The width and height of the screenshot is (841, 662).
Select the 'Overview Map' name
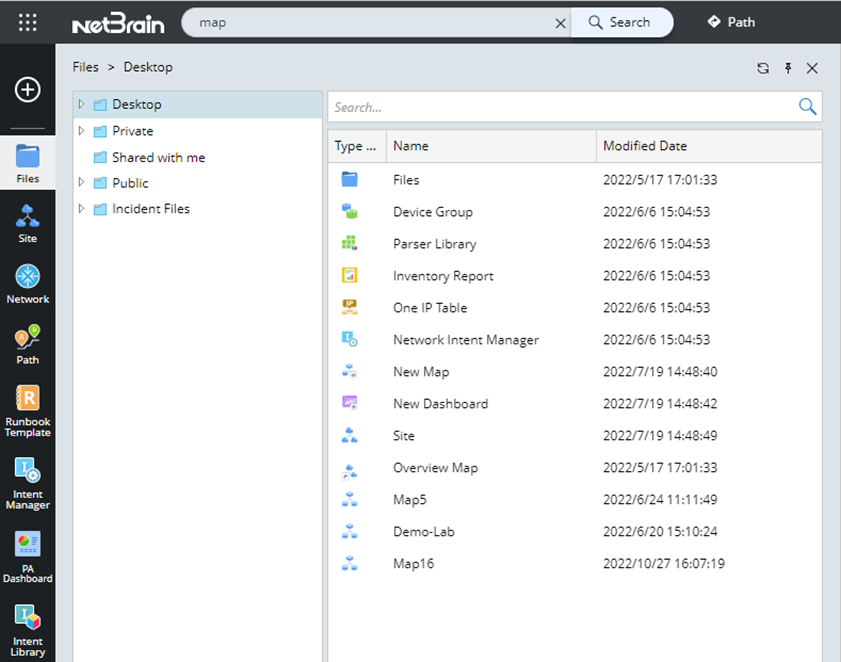435,468
